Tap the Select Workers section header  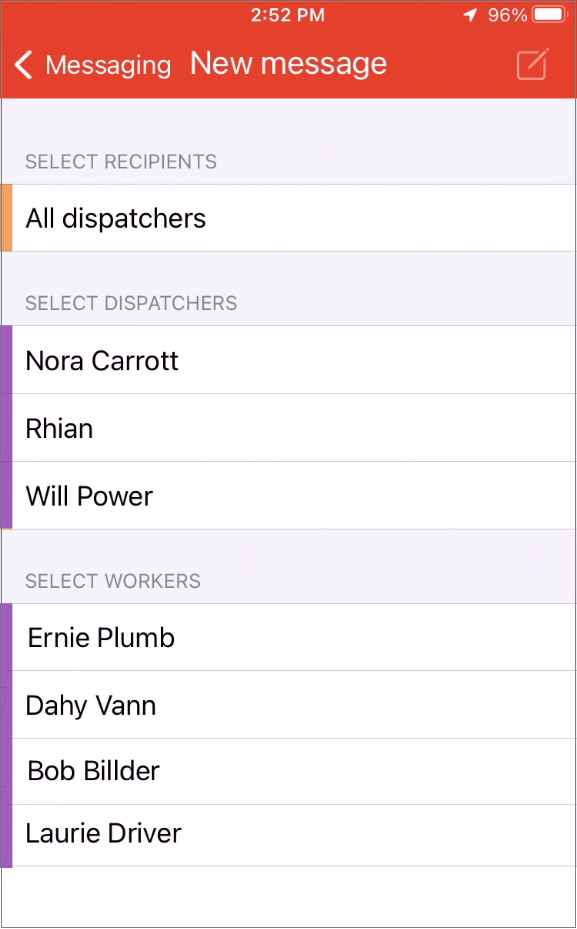click(113, 581)
